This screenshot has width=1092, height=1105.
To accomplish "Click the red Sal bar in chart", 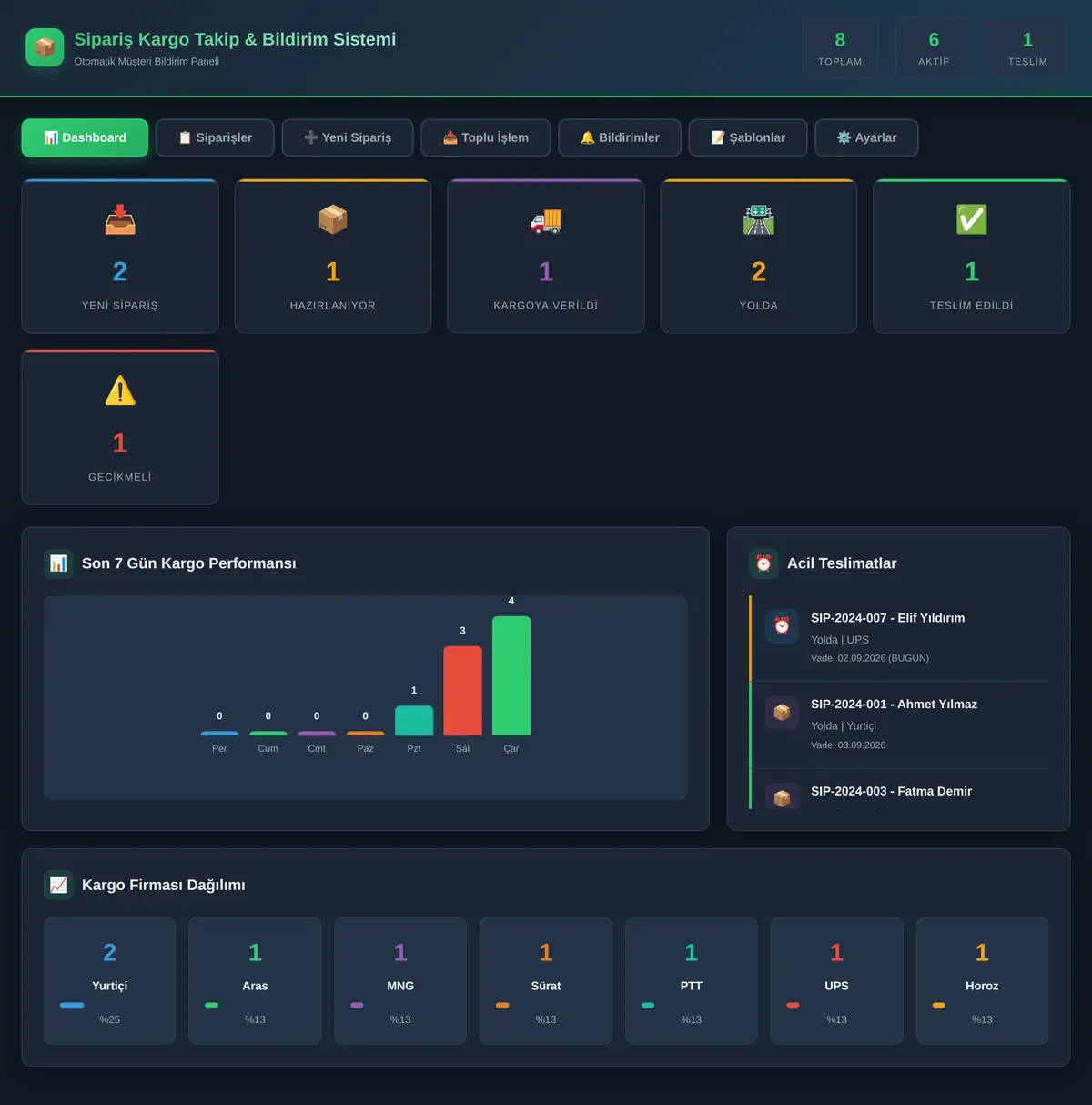I will pyautogui.click(x=462, y=691).
